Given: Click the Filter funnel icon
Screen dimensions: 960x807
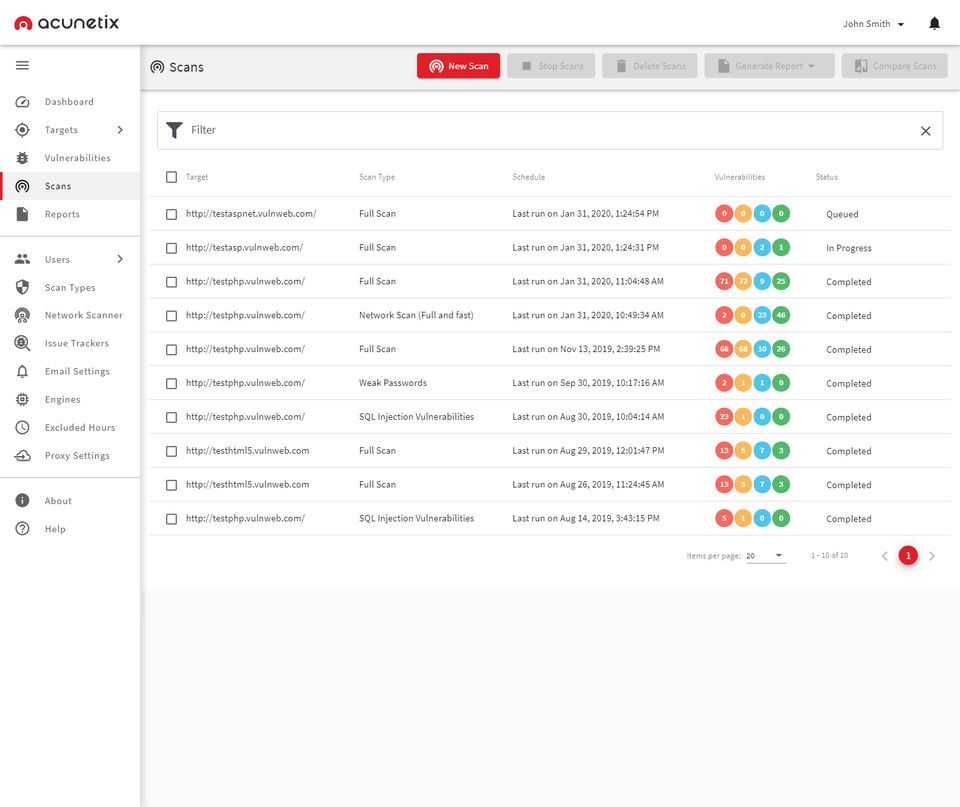Looking at the screenshot, I should tap(174, 130).
